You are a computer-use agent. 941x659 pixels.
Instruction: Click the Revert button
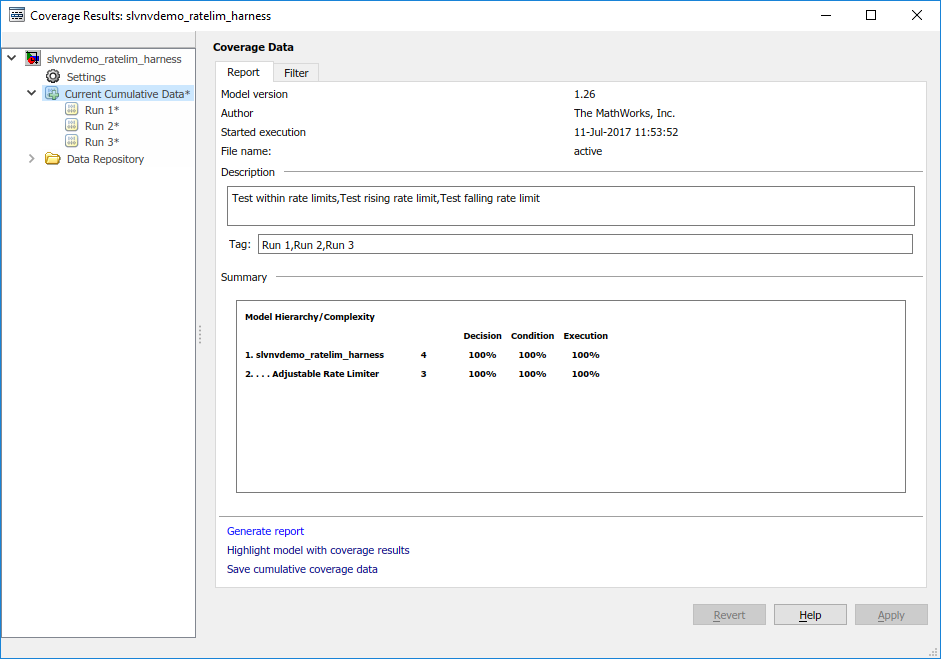pos(729,615)
